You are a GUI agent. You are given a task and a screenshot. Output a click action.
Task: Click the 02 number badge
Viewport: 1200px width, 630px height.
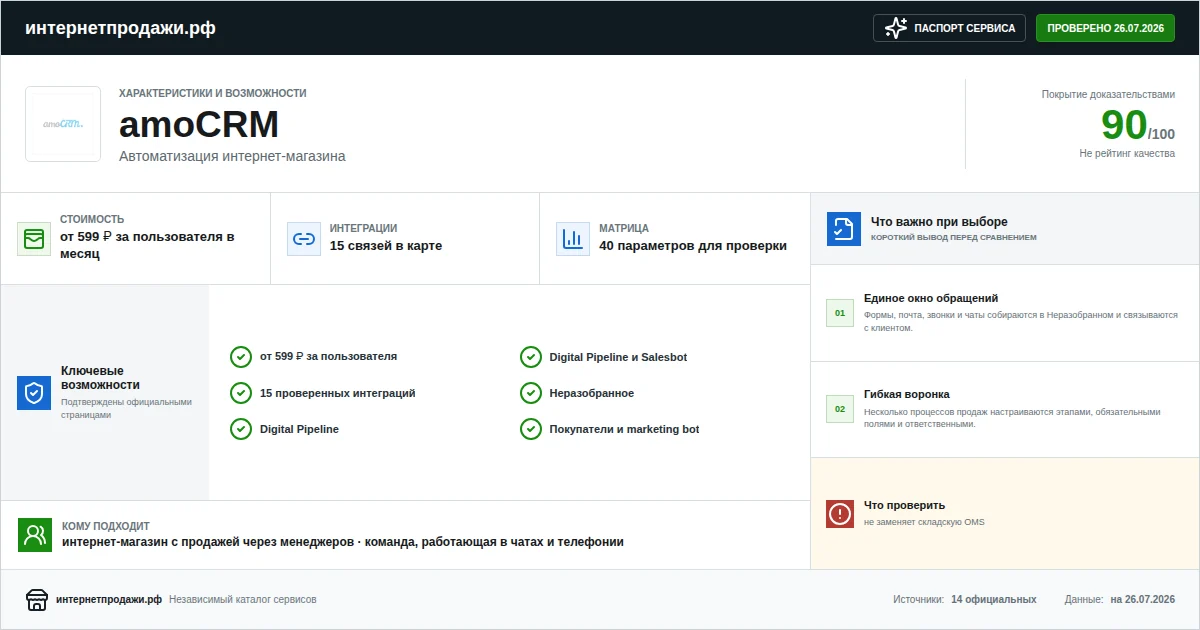(840, 409)
